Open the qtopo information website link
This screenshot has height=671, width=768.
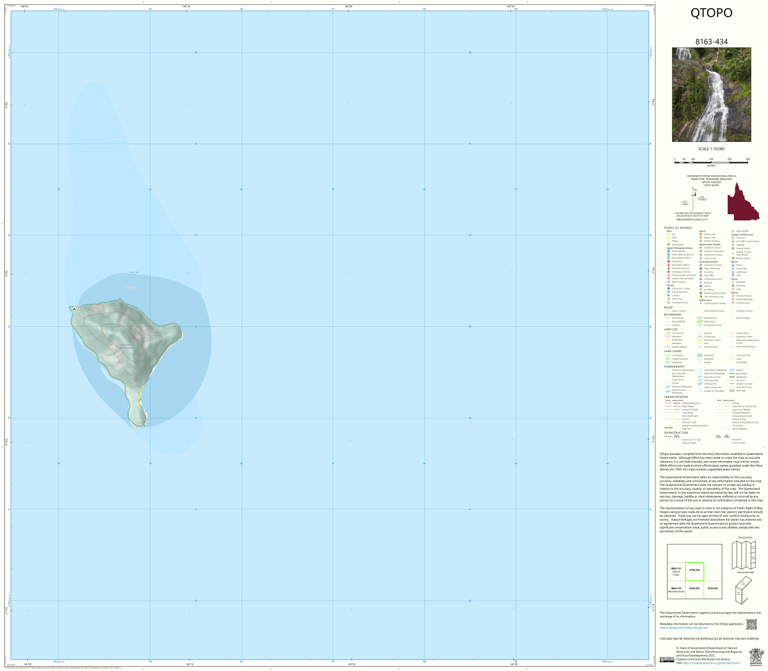pos(684,627)
